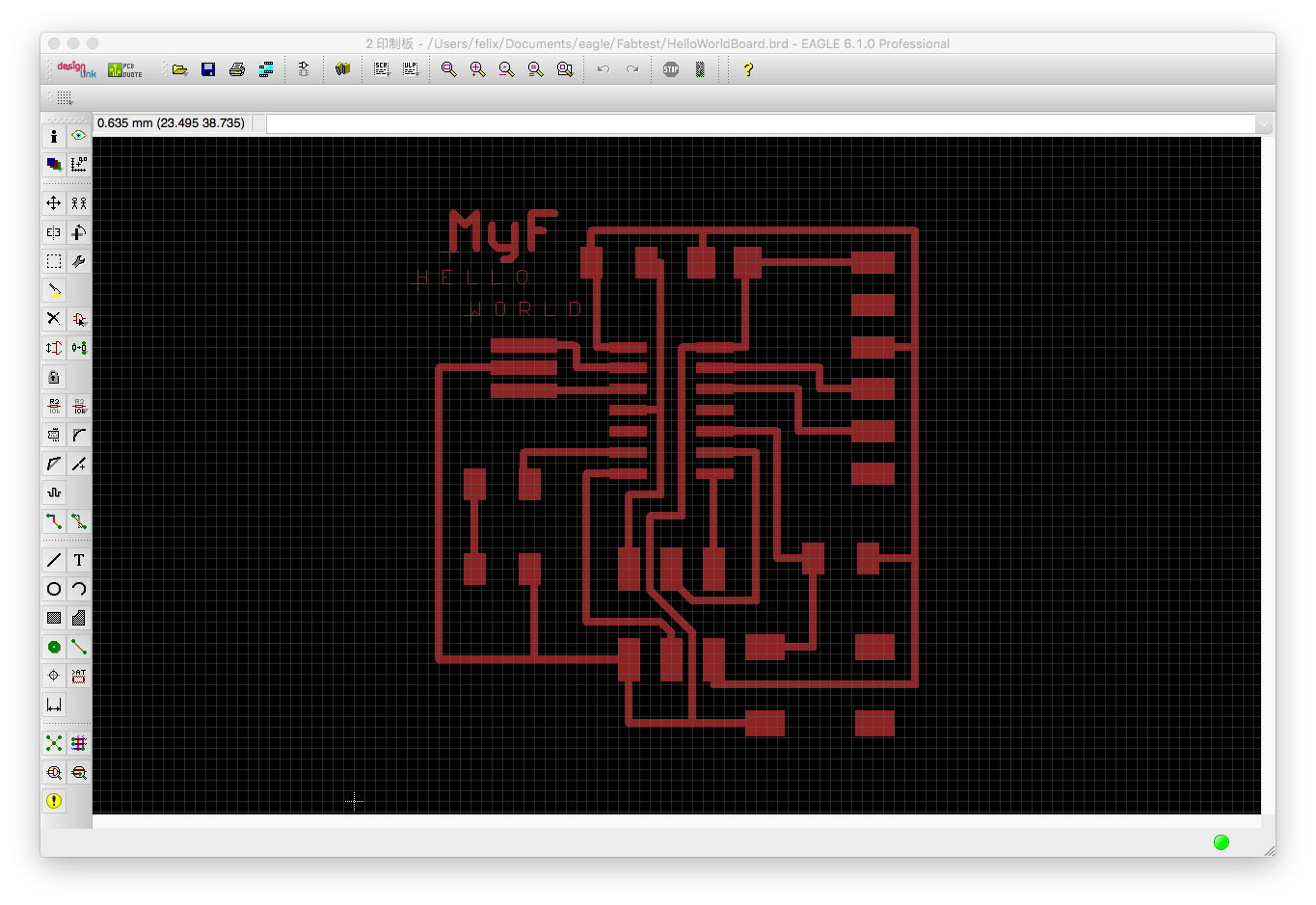
Task: Select the Ratsnest tool
Action: coord(53,743)
